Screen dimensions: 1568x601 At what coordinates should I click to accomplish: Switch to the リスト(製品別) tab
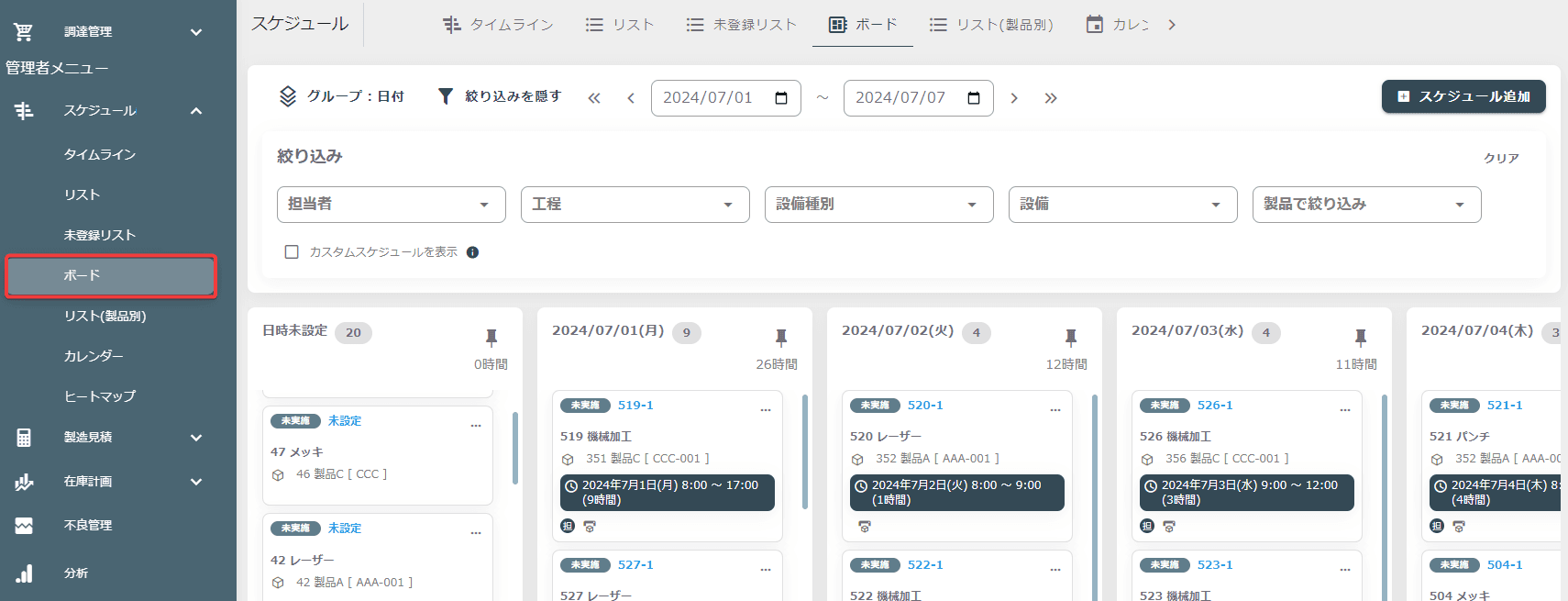coord(991,25)
